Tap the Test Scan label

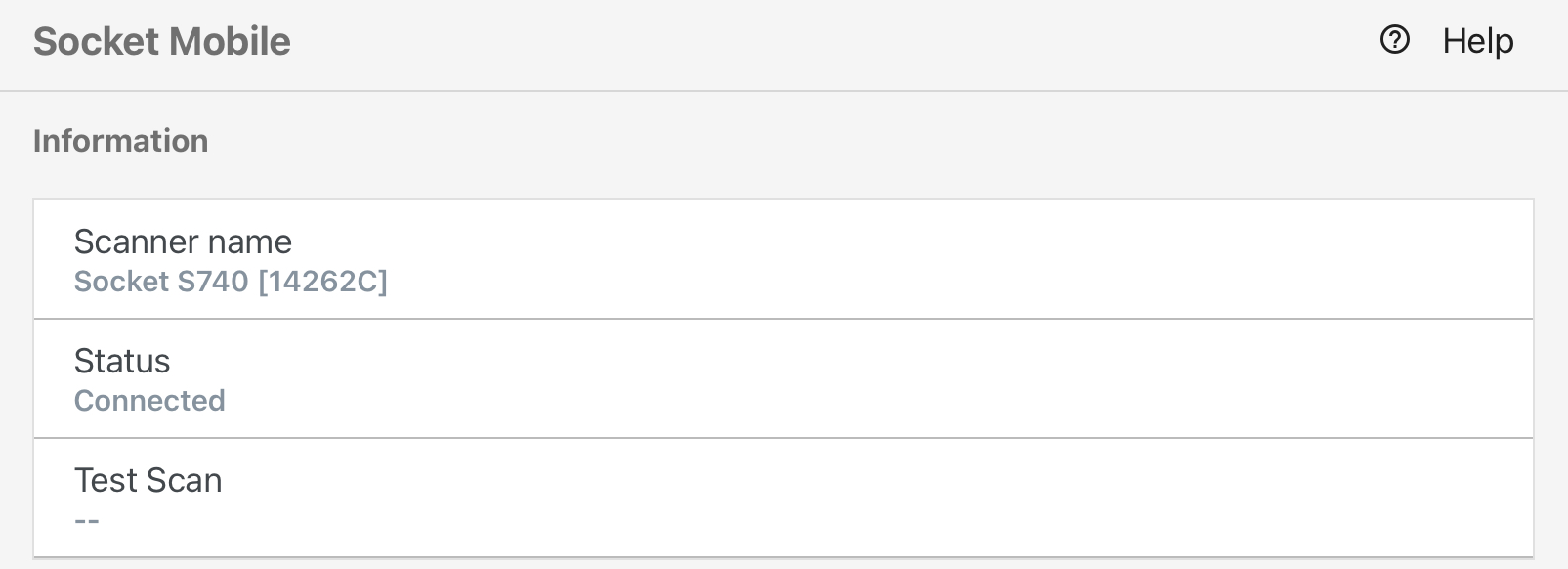click(148, 480)
